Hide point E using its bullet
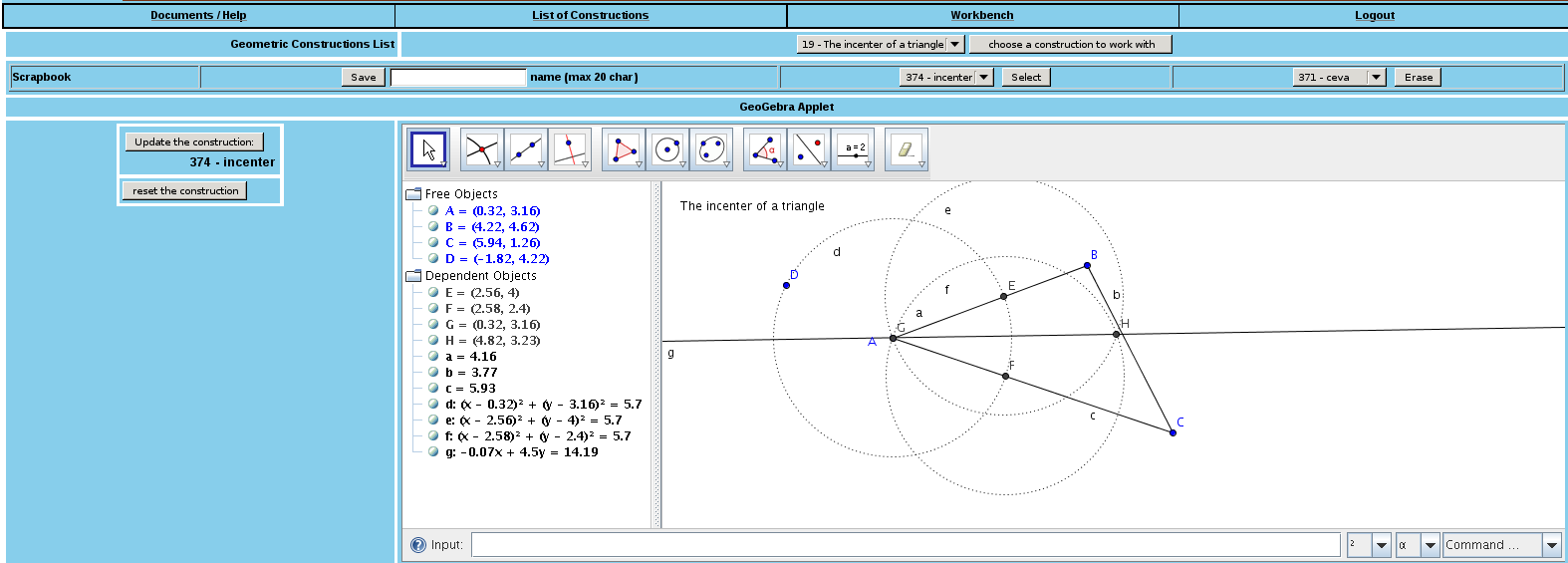1568x563 pixels. [433, 292]
